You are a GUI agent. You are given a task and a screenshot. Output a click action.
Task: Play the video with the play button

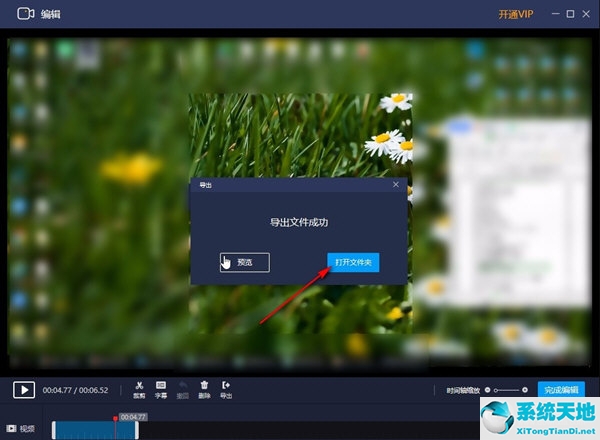24,390
